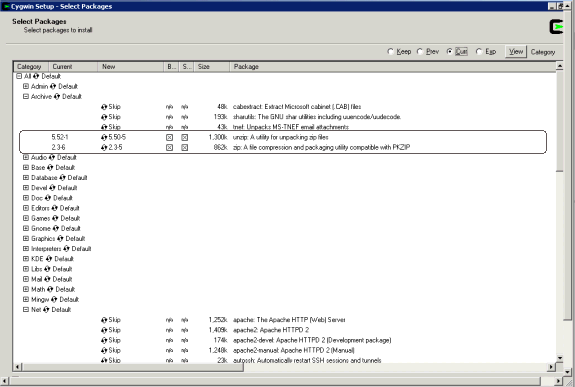This screenshot has height=387, width=575.
Task: Toggle source checkbox for zip package
Action: 184,147
